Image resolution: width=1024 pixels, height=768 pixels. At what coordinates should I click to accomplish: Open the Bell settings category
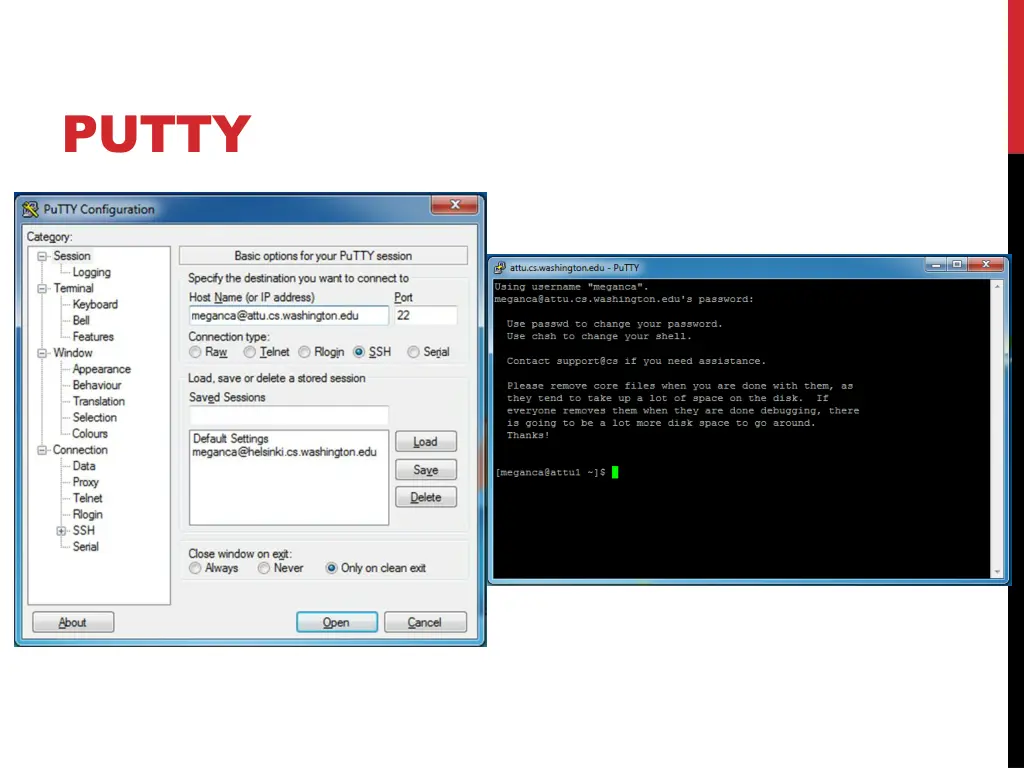(x=81, y=321)
